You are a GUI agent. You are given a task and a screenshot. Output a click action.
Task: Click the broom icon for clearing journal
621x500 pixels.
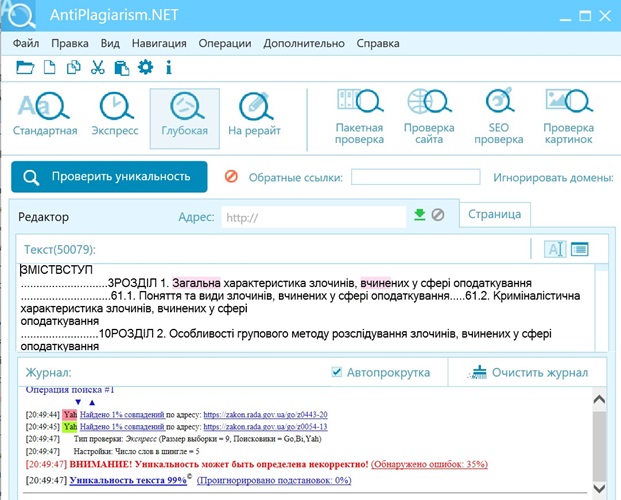478,372
